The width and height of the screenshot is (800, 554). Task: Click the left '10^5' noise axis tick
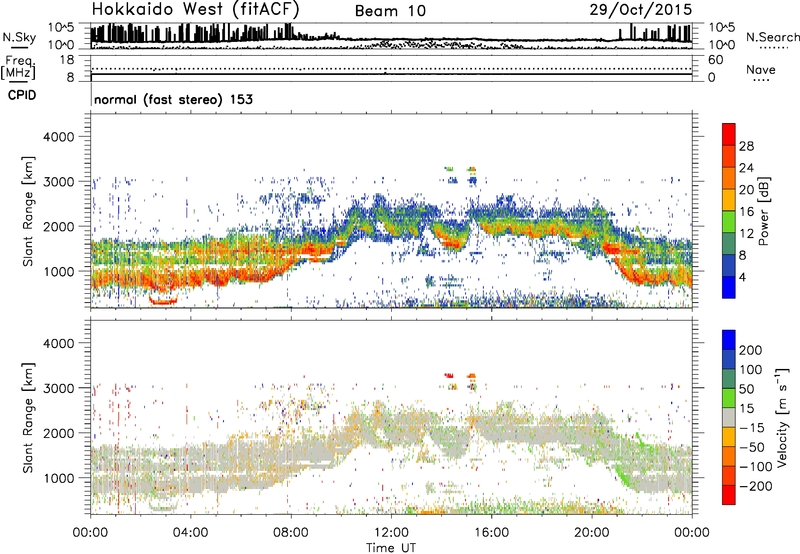pos(61,27)
